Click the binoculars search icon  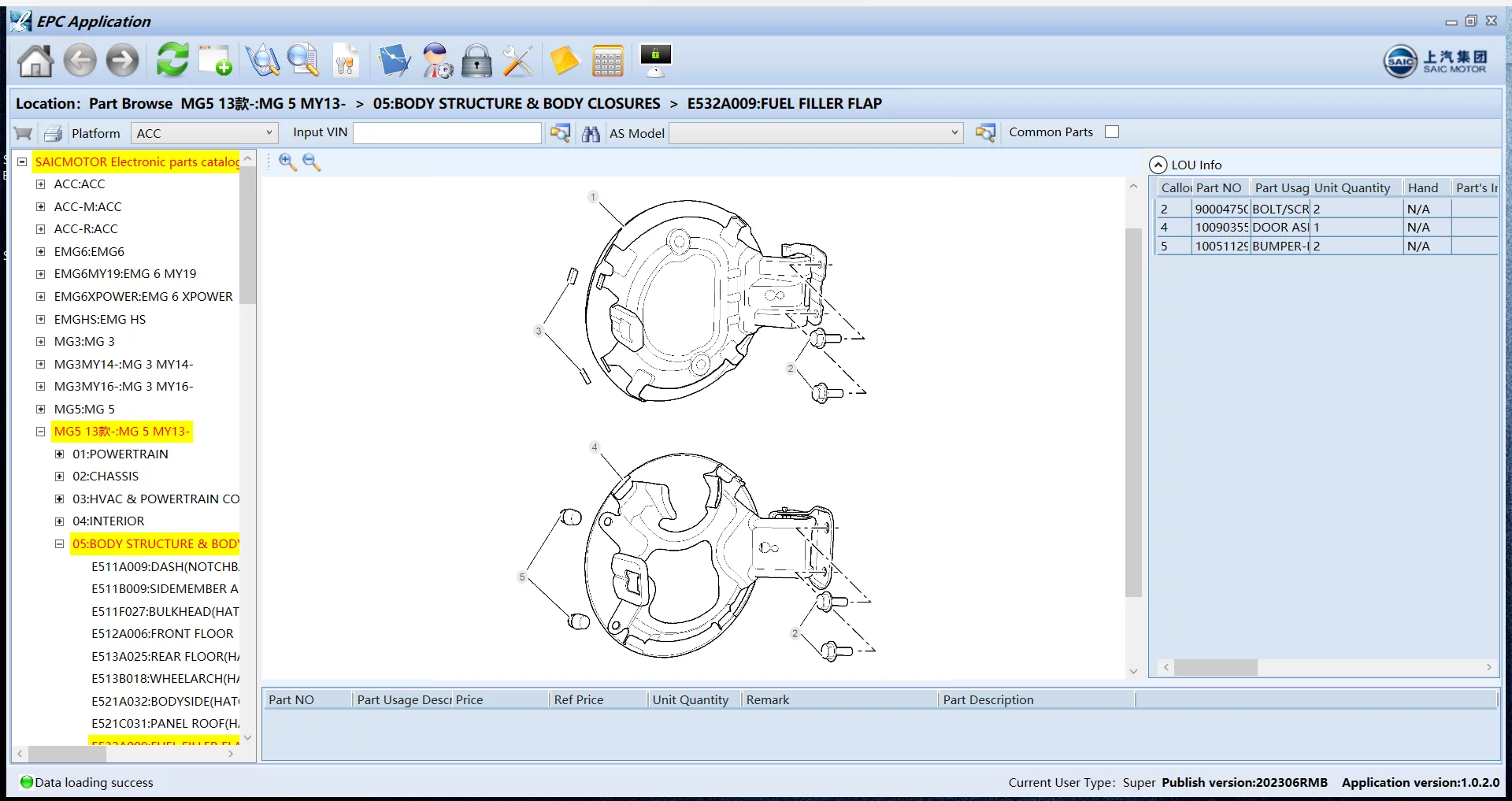tap(591, 133)
